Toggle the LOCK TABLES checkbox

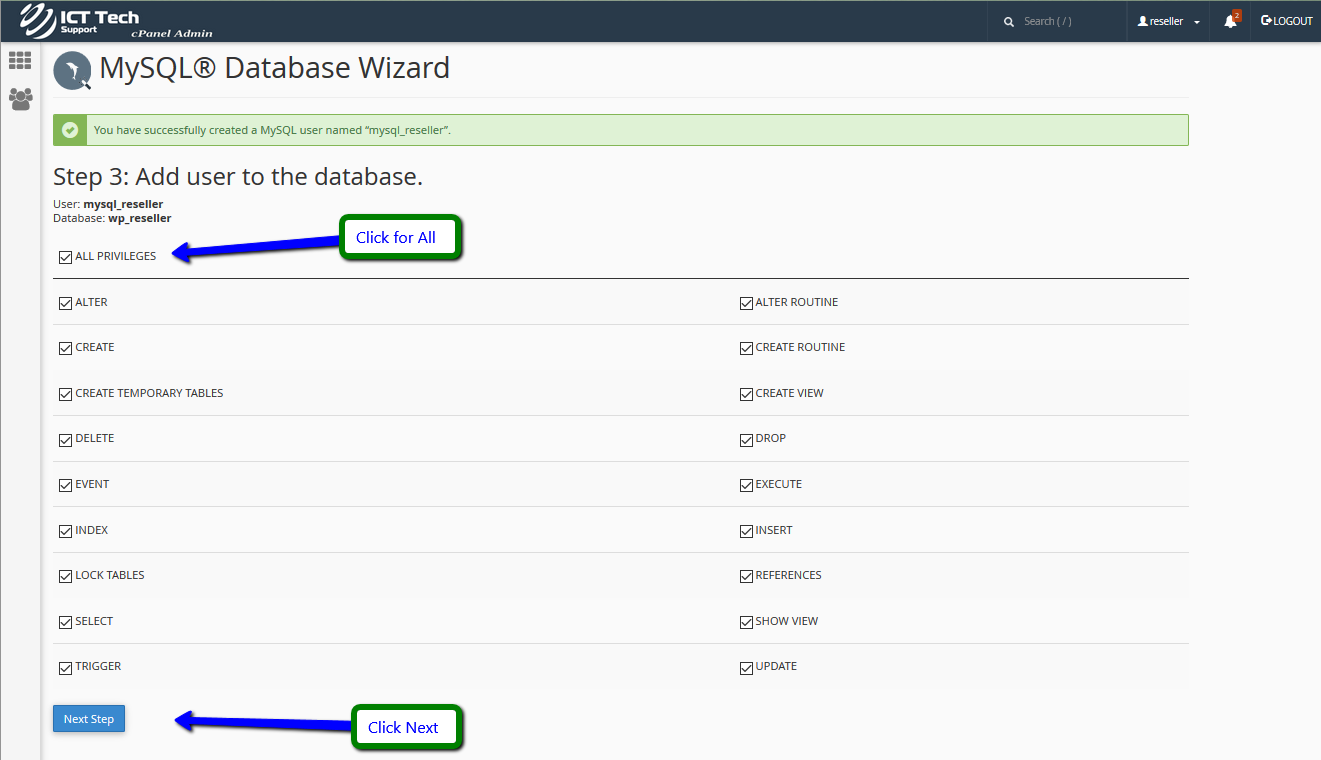[66, 576]
